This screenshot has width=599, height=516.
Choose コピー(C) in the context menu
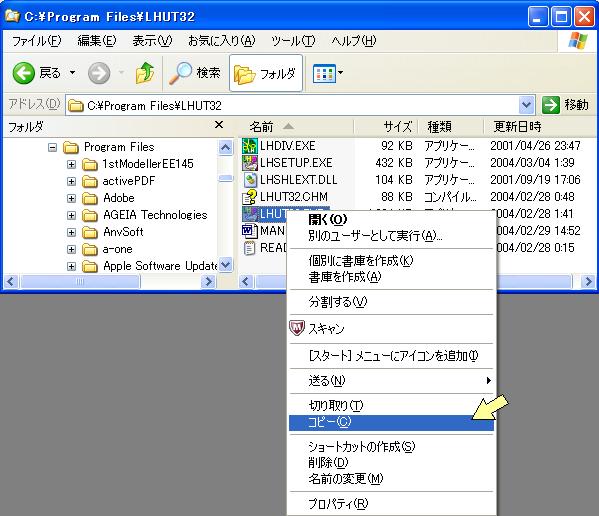pyautogui.click(x=392, y=422)
